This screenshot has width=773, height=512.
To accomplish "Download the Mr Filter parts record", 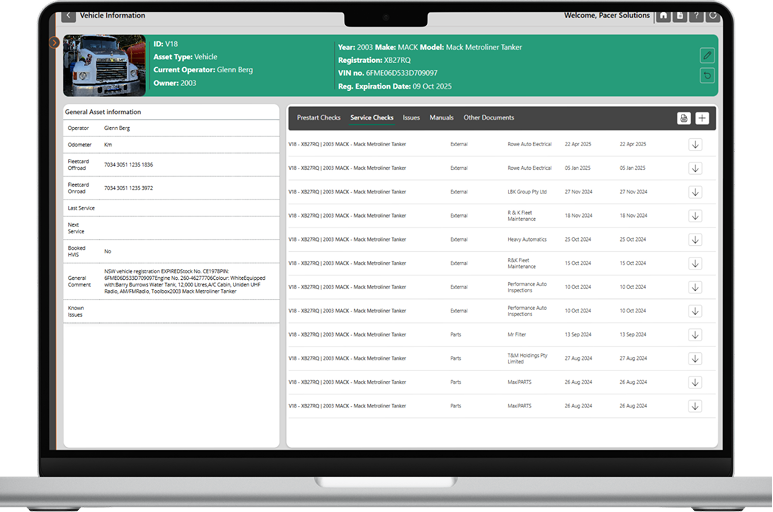I will 695,335.
